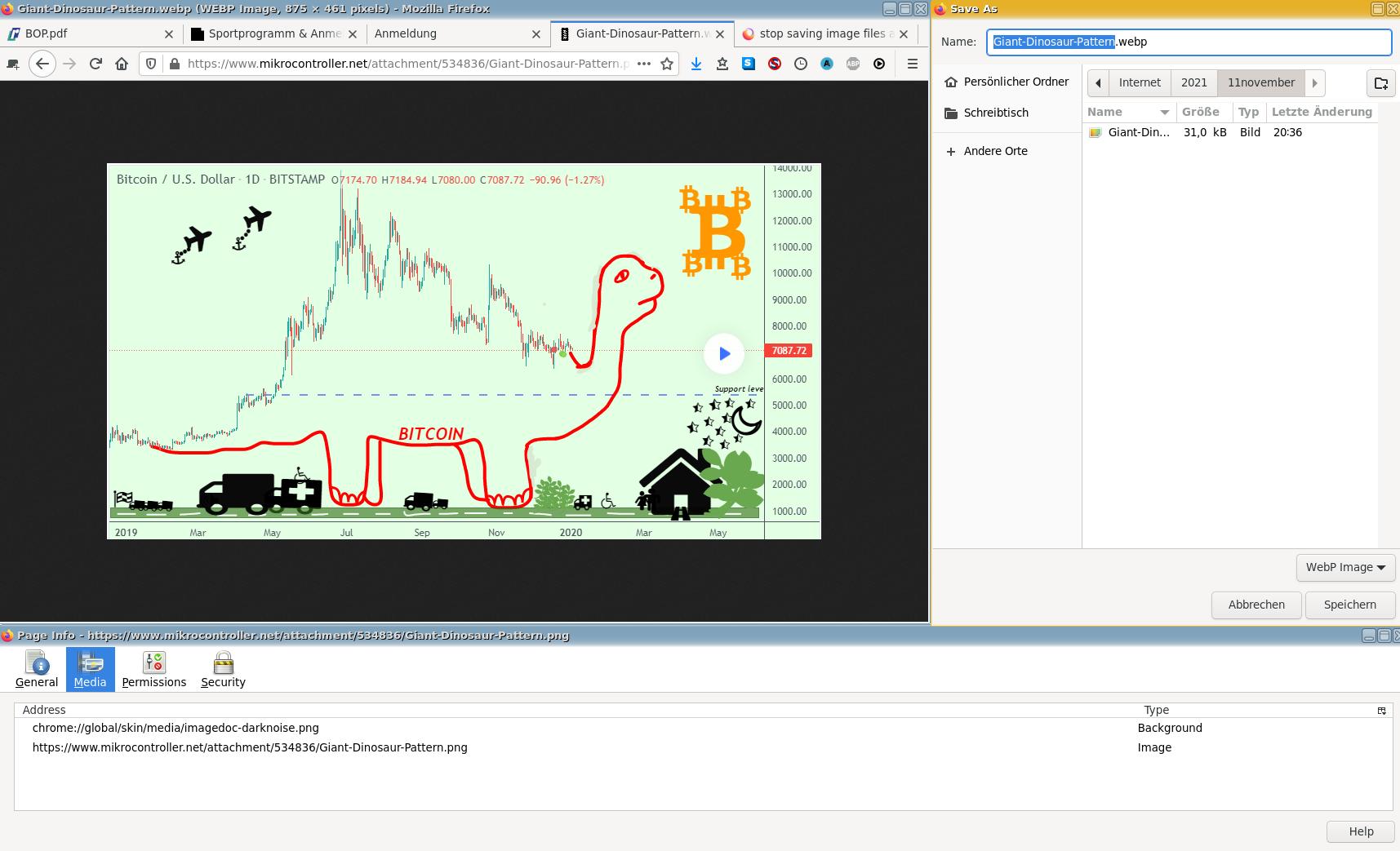Reload the page in Firefox

click(x=96, y=64)
